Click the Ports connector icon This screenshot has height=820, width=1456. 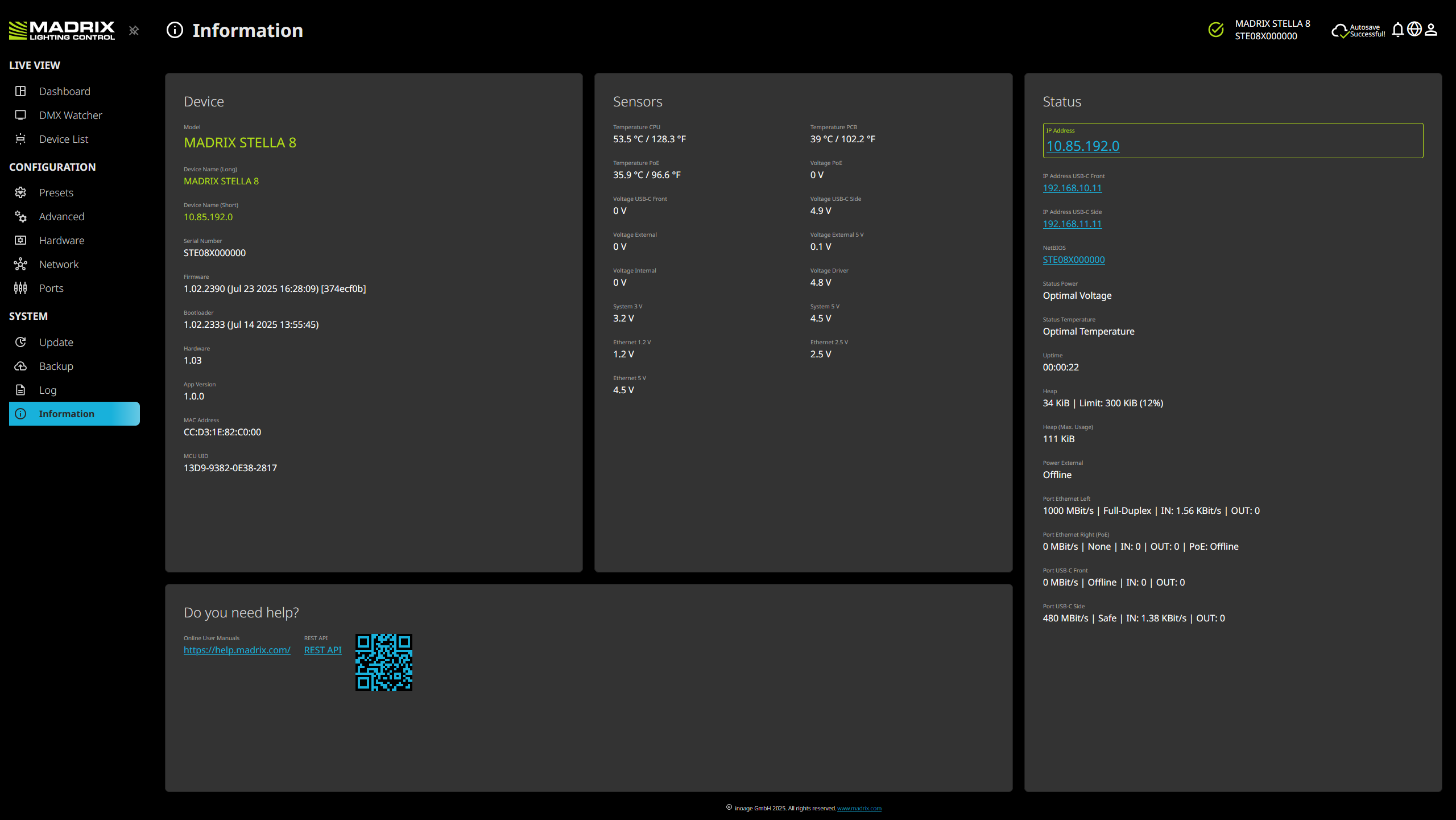20,288
